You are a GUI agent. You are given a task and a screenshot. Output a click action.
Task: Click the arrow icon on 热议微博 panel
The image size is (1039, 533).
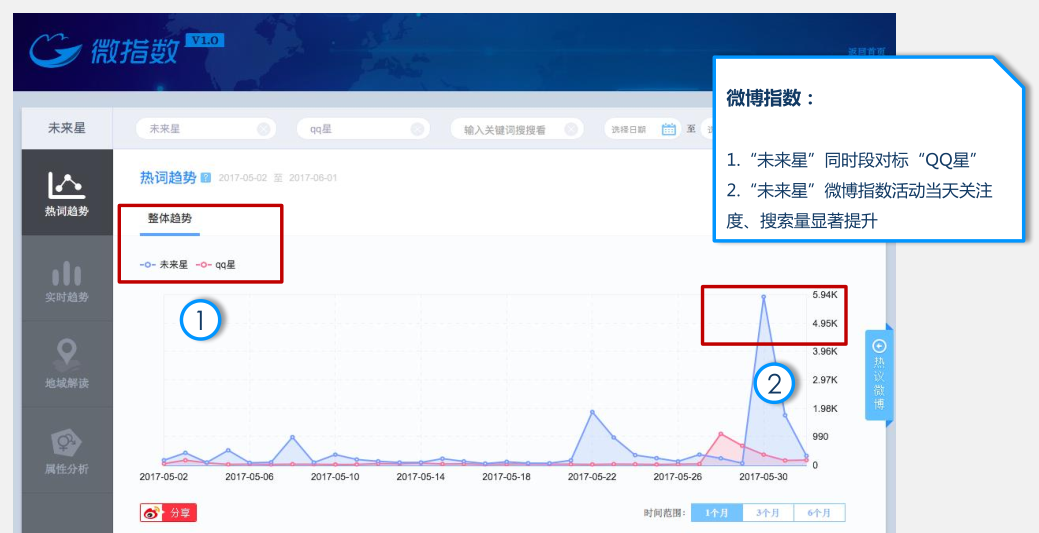coord(879,346)
